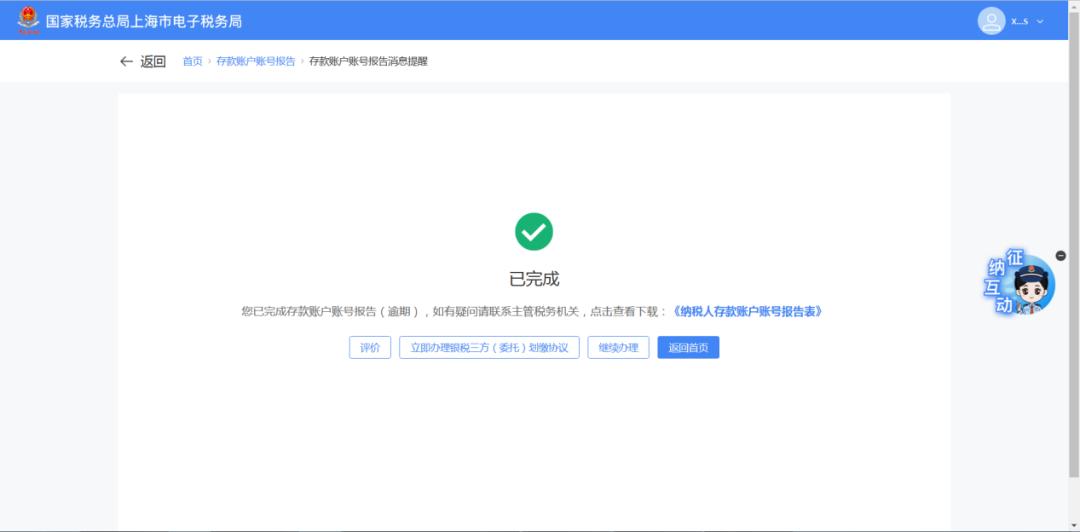Screen dimensions: 1080x532
Task: Click the user avatar icon in header
Action: (x=991, y=21)
